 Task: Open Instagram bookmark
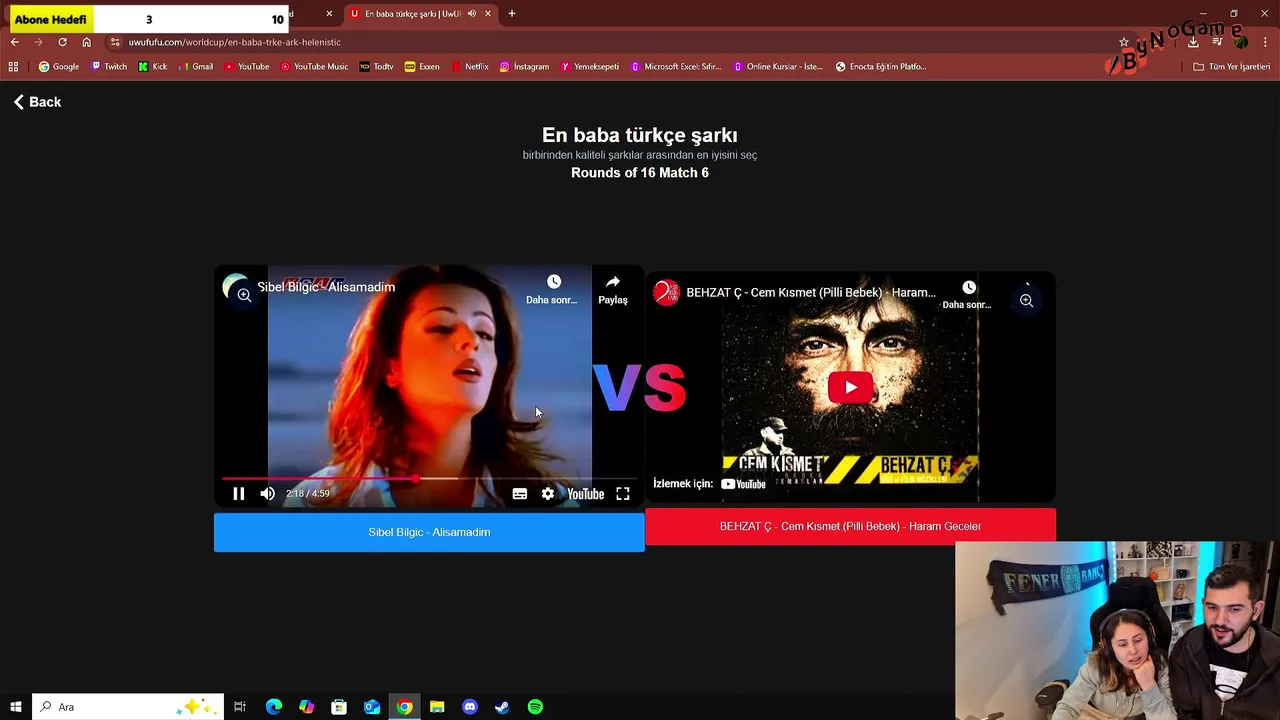pos(524,67)
